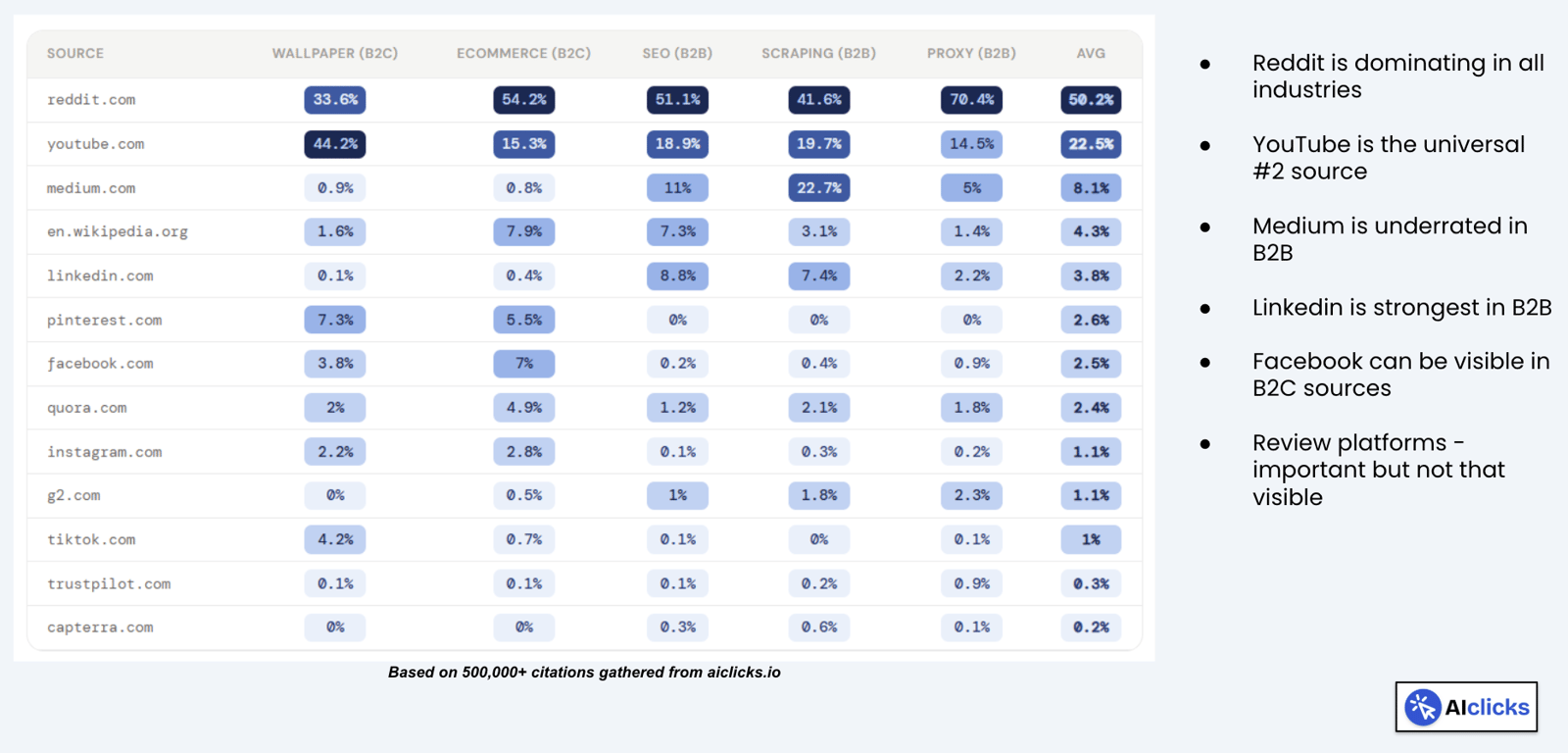Click the AVG column header
Viewport: 1568px width, 753px height.
1091,54
